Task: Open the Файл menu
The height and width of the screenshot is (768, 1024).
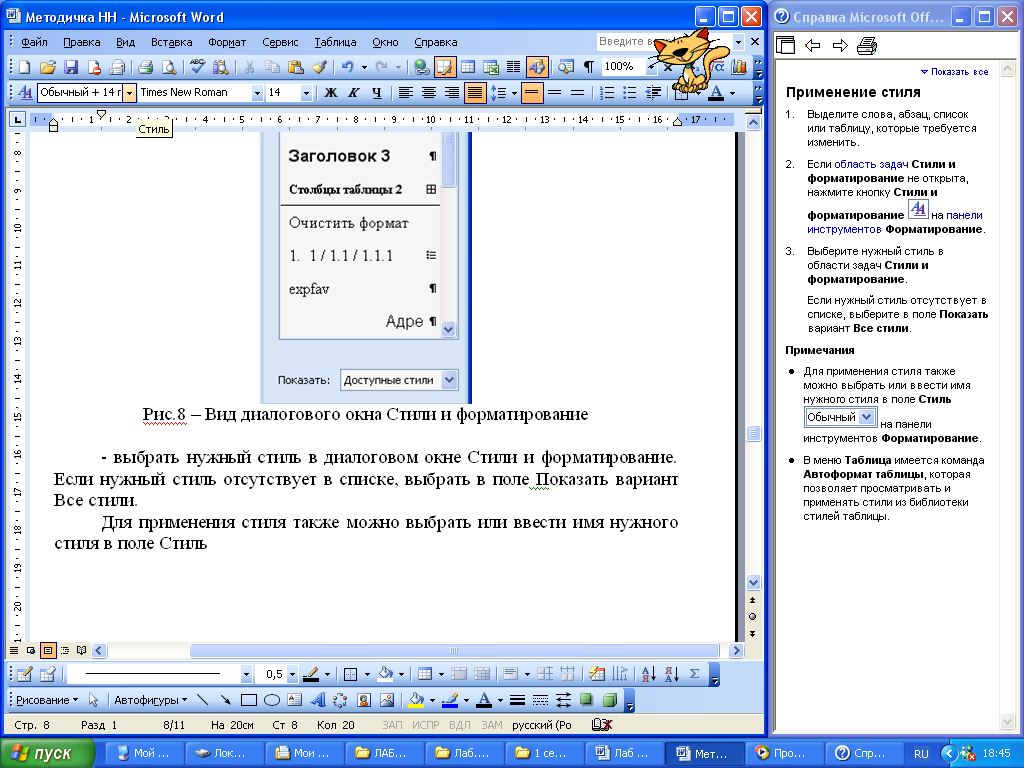Action: 34,42
